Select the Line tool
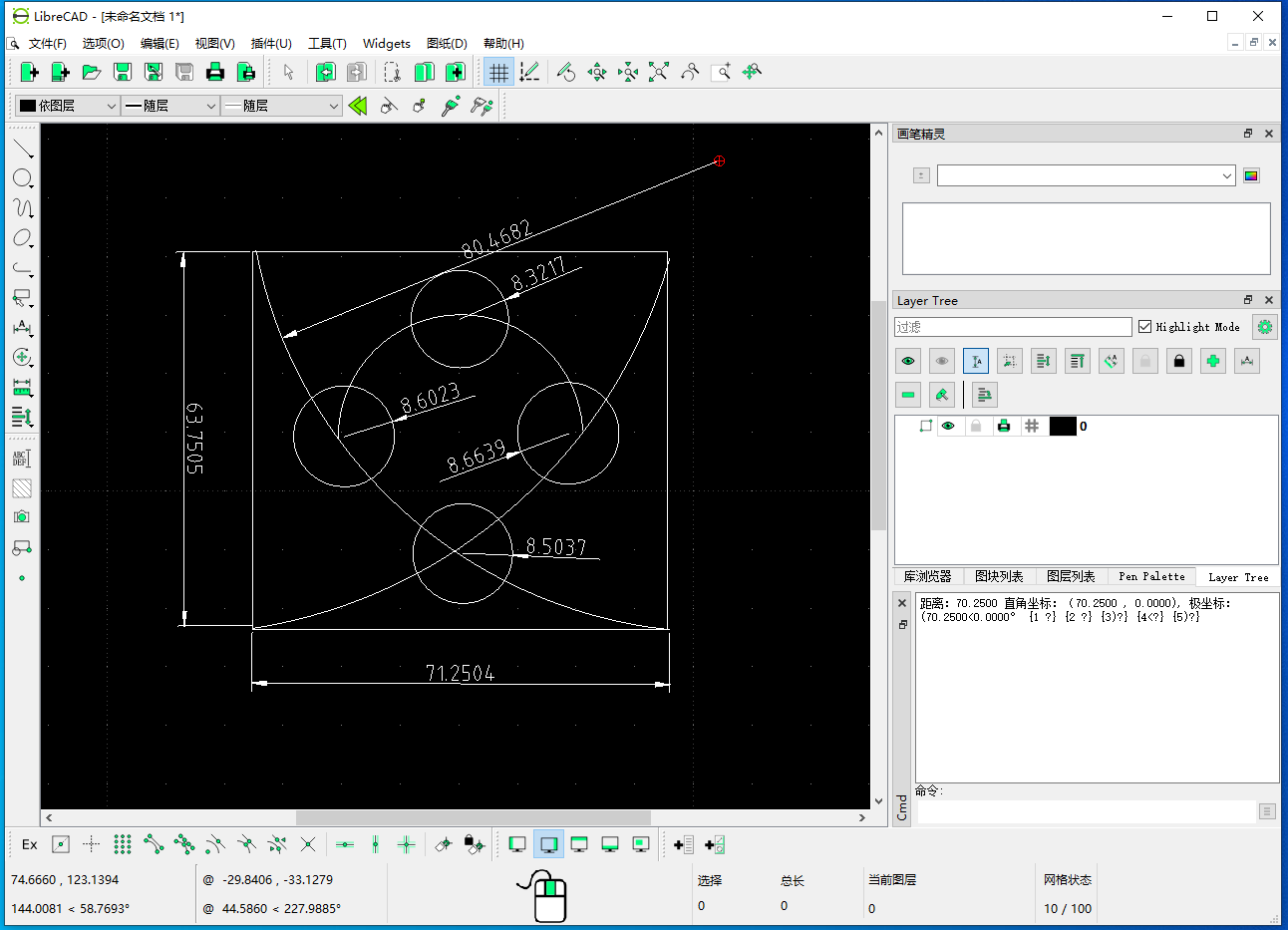 [x=23, y=148]
